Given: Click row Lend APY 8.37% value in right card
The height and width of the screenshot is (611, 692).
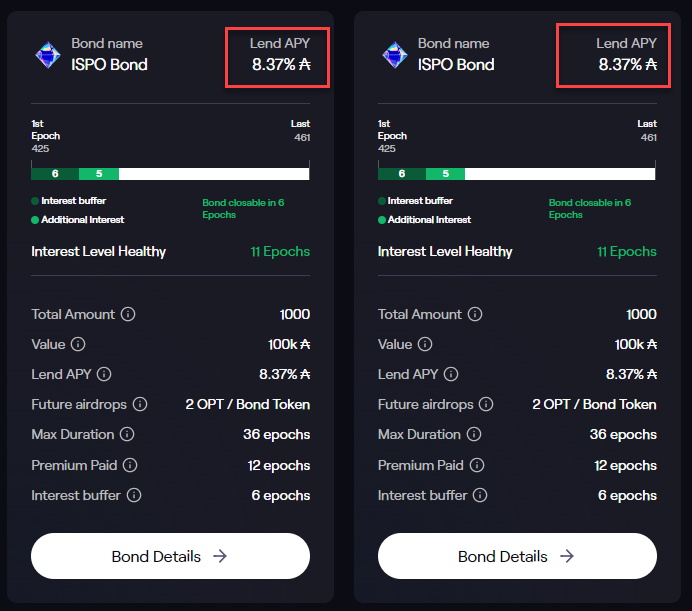Looking at the screenshot, I should [x=631, y=374].
